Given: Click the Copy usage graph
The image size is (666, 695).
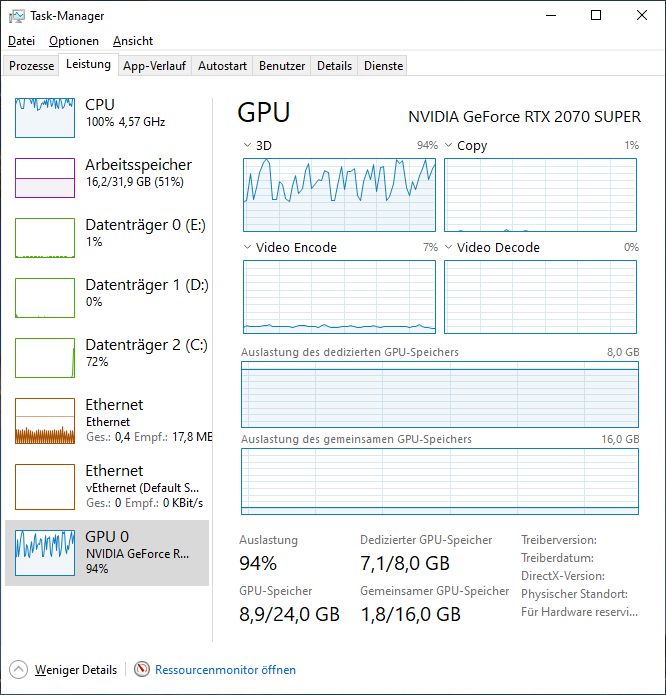Looking at the screenshot, I should point(541,195).
